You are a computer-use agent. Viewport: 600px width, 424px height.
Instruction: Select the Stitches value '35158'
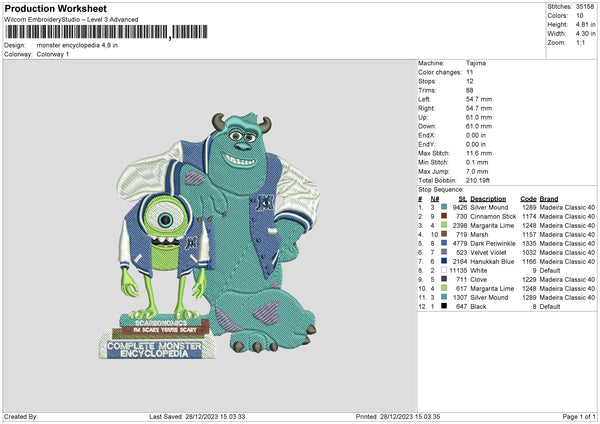click(585, 7)
